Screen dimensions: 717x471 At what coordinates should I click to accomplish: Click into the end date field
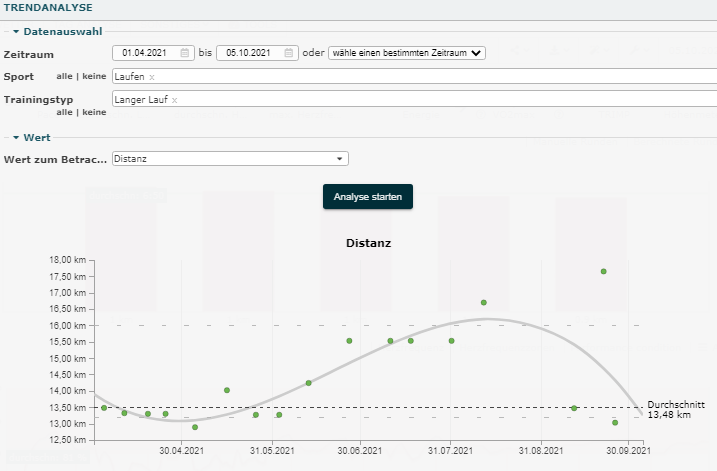tap(248, 53)
